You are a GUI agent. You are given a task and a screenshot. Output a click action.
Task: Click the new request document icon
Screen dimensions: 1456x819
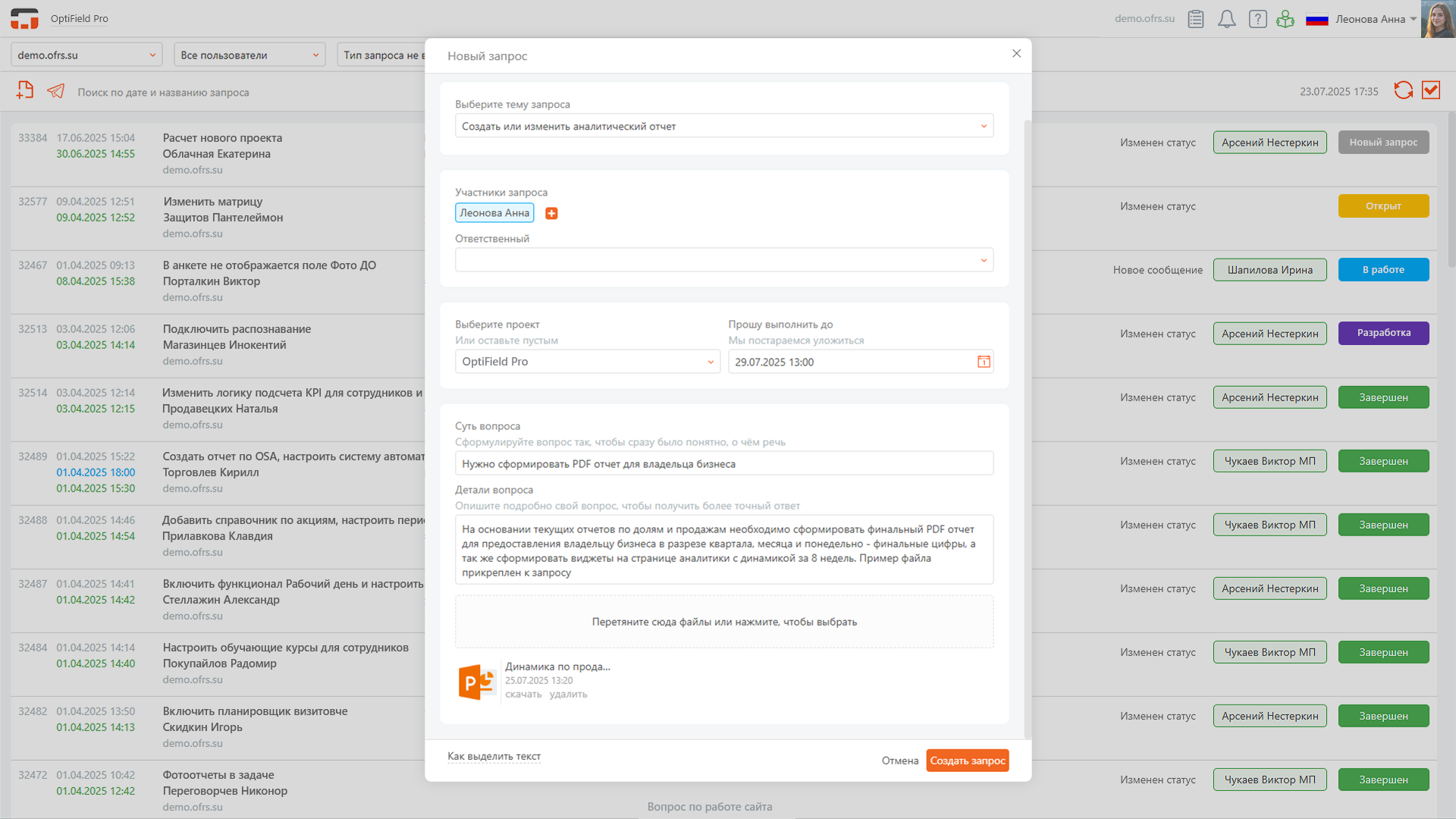(x=25, y=90)
